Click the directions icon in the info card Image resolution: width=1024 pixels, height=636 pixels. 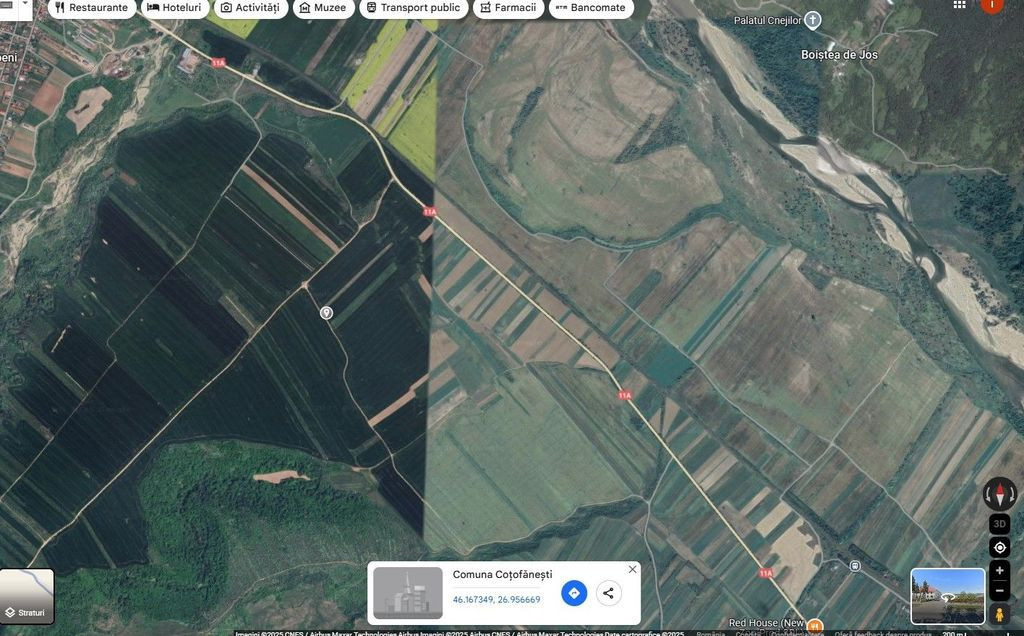573,593
